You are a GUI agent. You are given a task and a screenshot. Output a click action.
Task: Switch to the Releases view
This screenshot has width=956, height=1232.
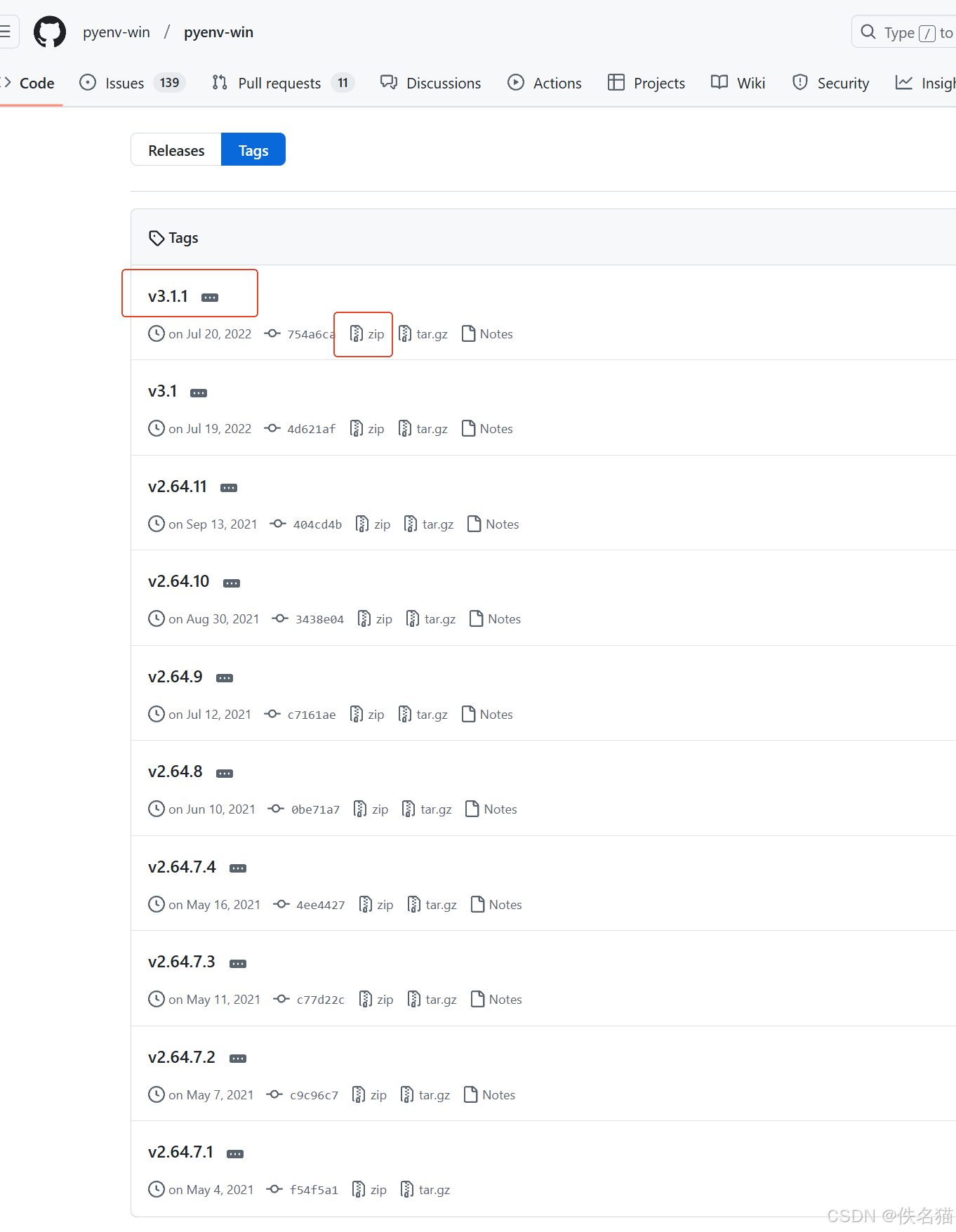[x=176, y=150]
